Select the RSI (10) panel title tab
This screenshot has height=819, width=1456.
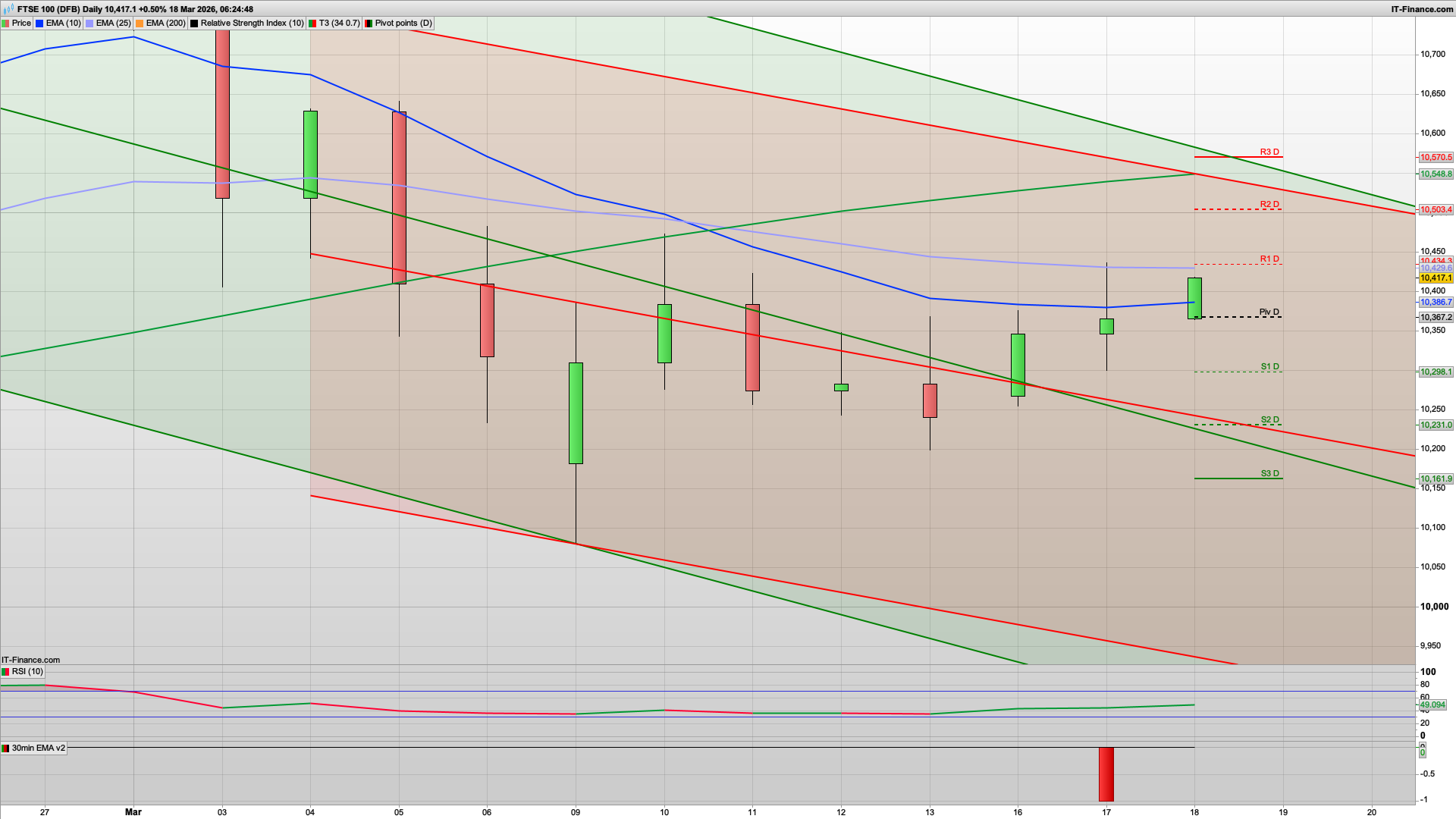[x=28, y=671]
